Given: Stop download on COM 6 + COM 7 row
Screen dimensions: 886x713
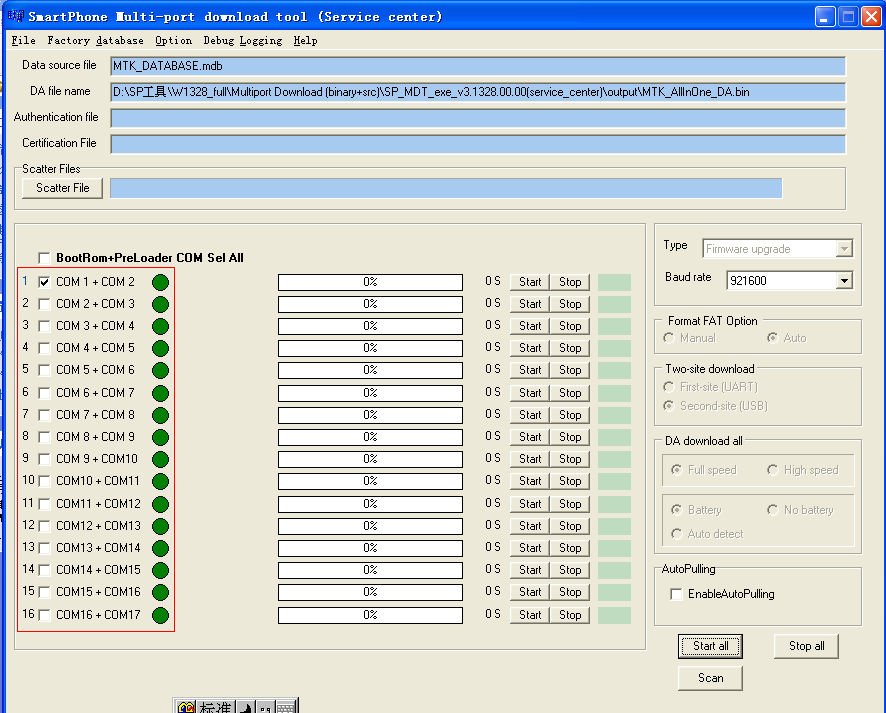Looking at the screenshot, I should tap(570, 393).
